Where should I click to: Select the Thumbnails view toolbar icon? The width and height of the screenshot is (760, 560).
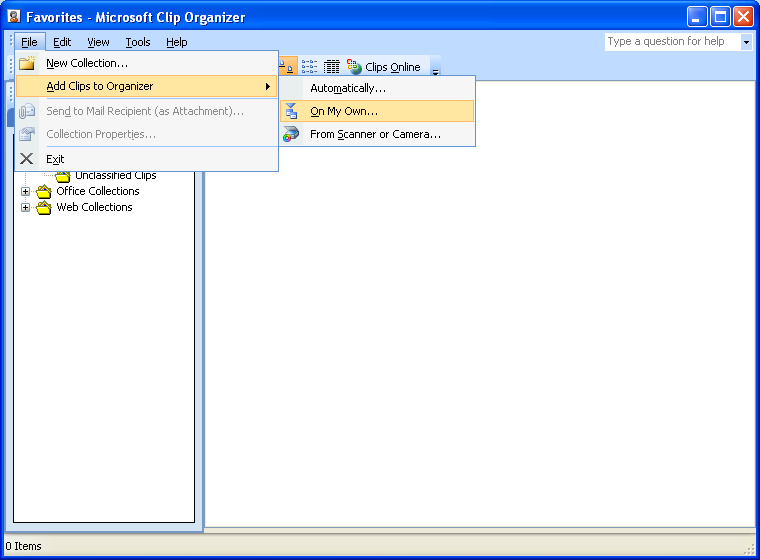[287, 67]
